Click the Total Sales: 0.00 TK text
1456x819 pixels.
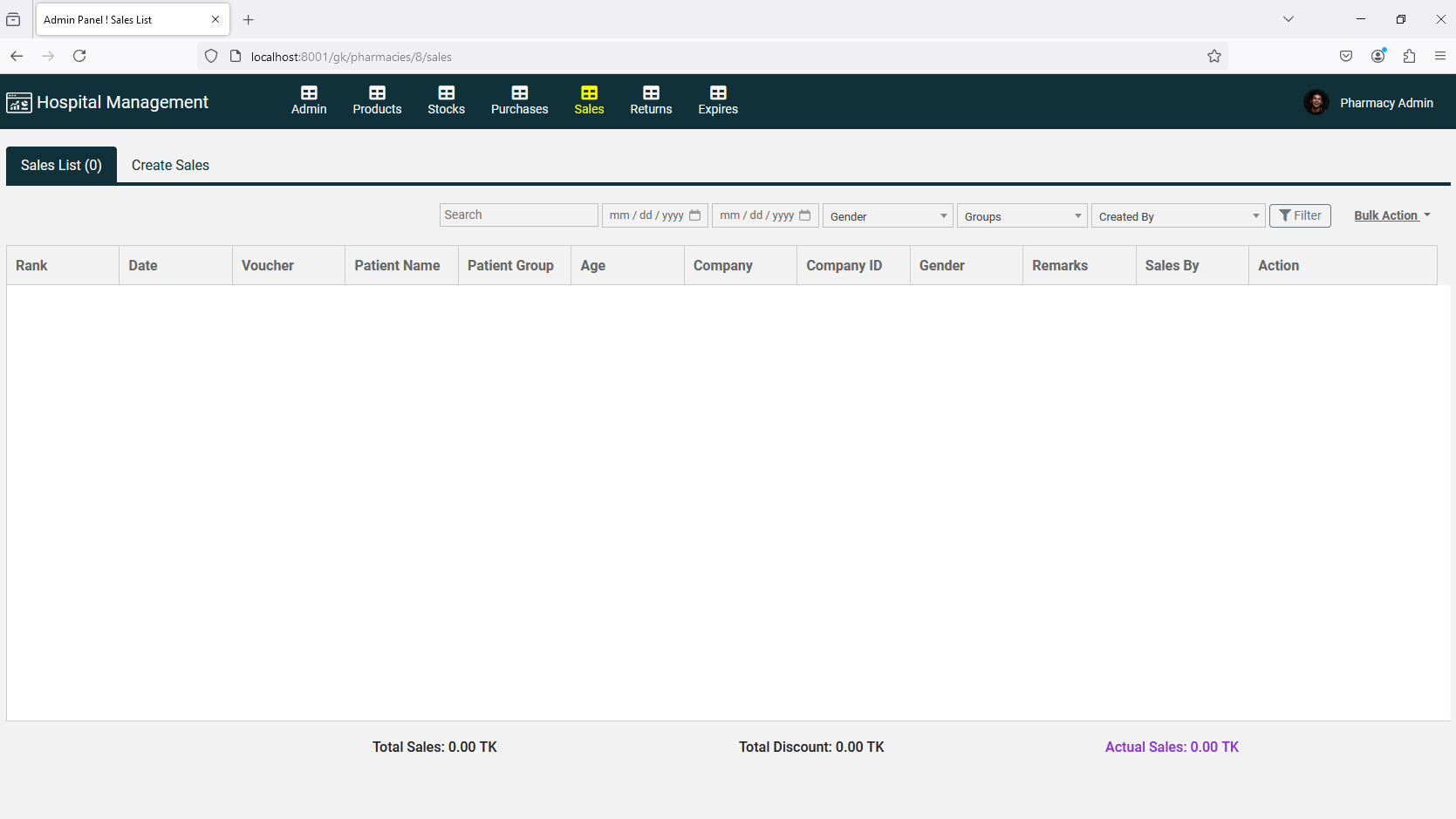point(434,747)
